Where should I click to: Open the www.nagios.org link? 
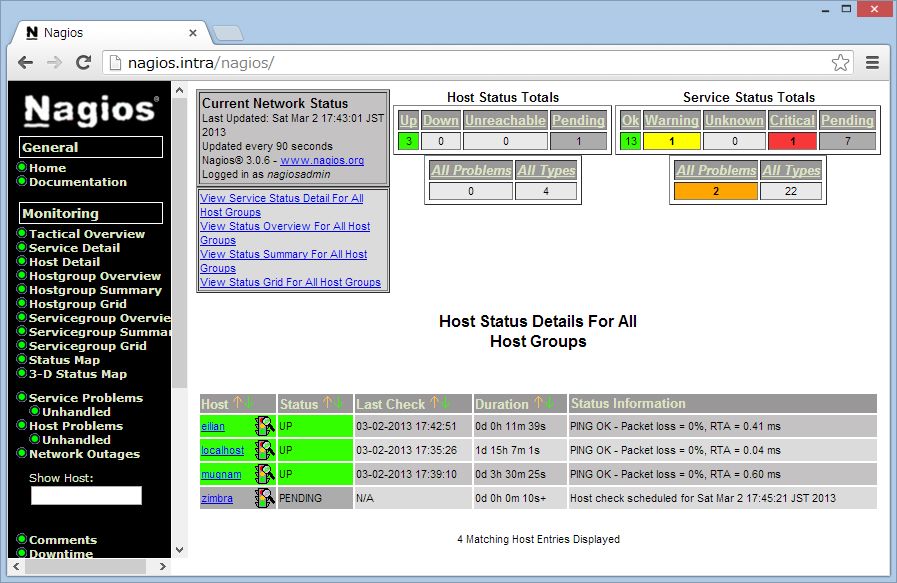click(x=322, y=161)
